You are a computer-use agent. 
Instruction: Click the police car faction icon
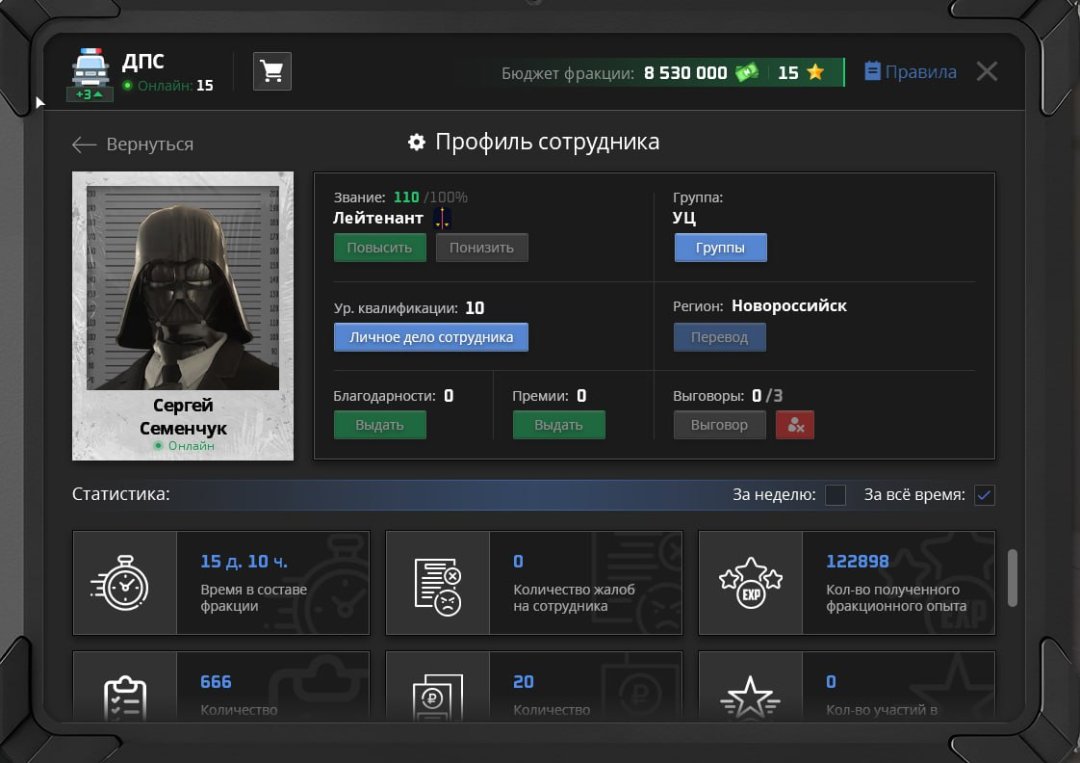click(x=91, y=68)
